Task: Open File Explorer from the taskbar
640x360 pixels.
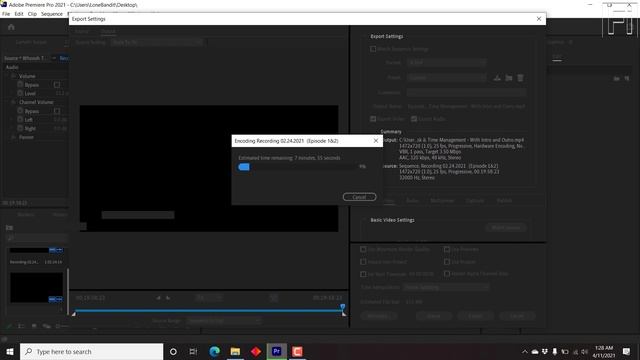Action: point(235,351)
